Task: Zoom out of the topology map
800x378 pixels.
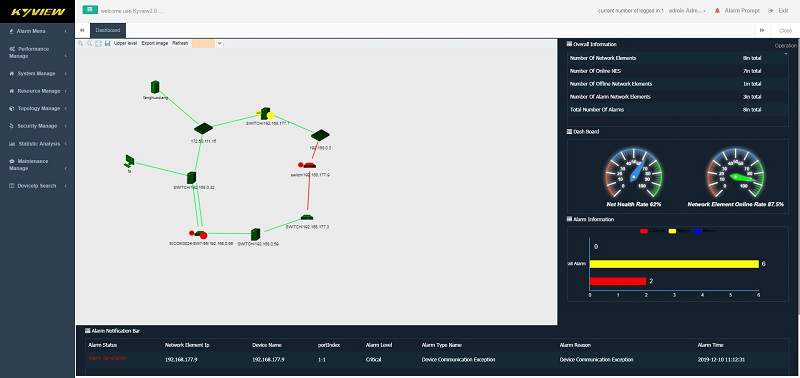Action: pos(89,43)
